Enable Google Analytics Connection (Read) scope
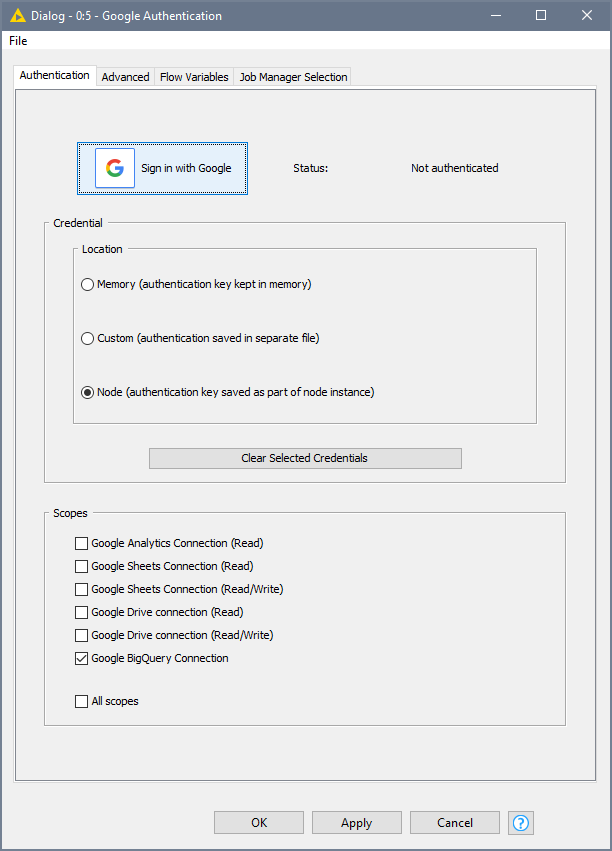This screenshot has height=851, width=612. coord(81,543)
